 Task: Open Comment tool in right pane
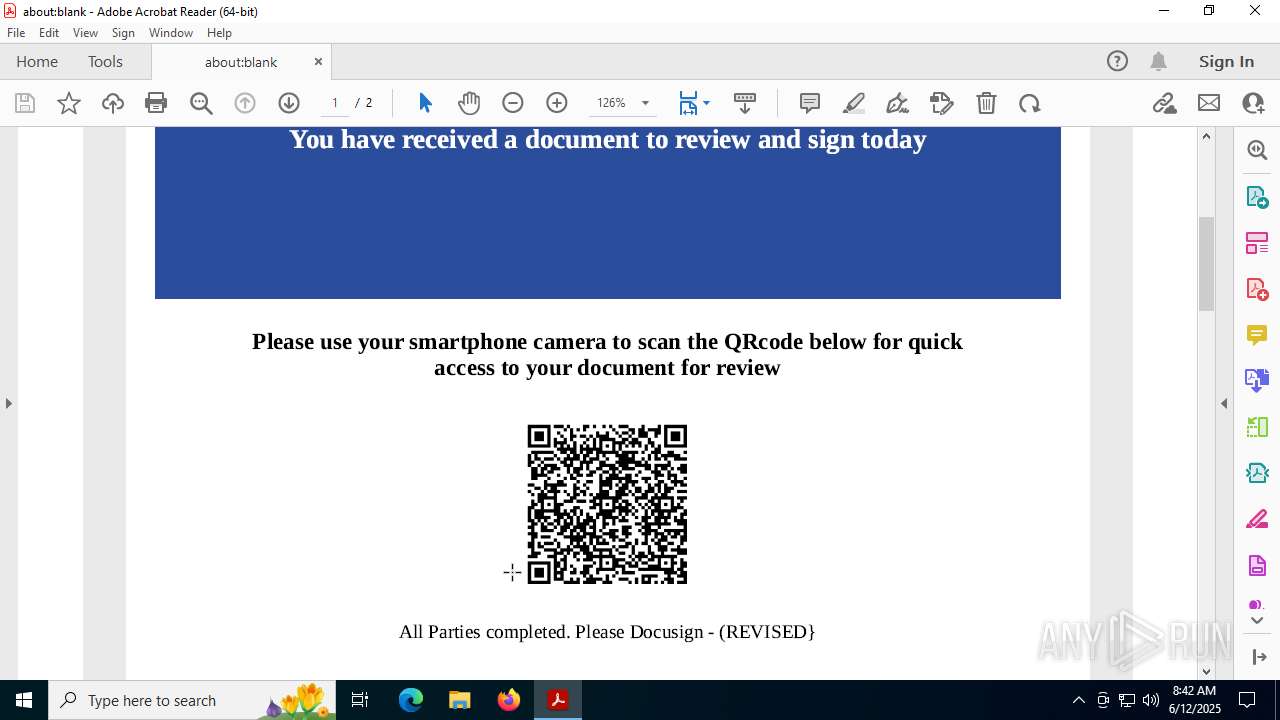point(1257,334)
